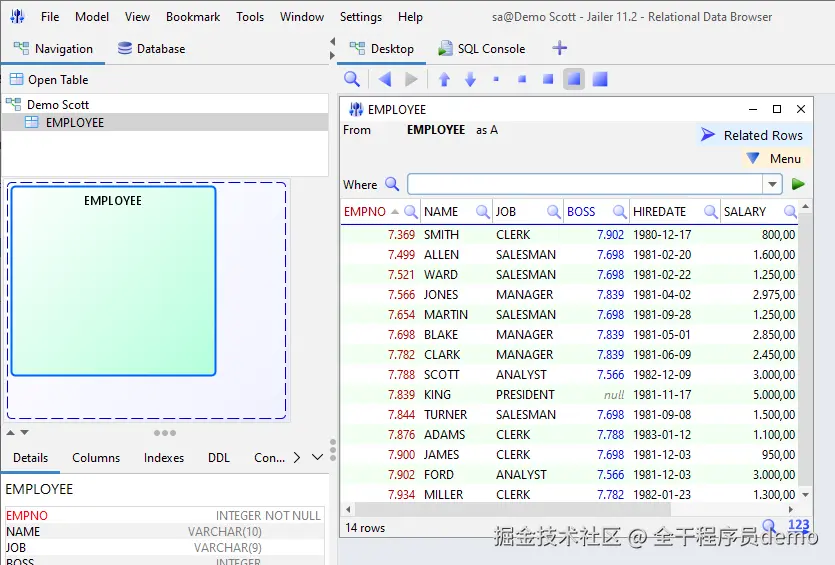Open the Model menu
This screenshot has height=565, width=835.
92,17
